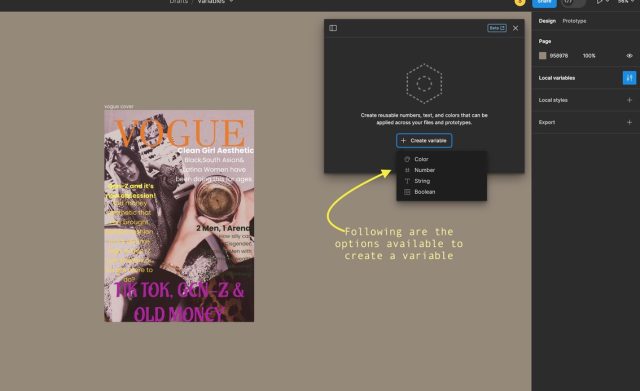Screen dimensions: 640x391
Task: Click the yellow user avatar
Action: (x=520, y=2)
